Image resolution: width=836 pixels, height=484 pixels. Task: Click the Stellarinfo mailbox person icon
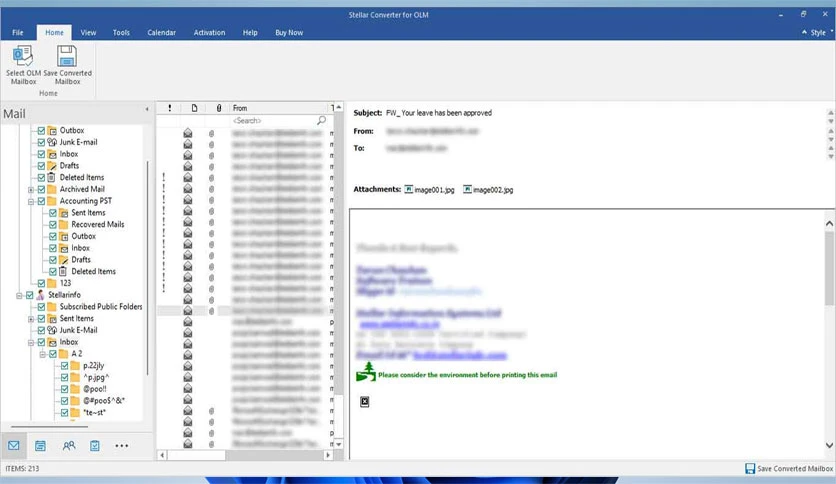pyautogui.click(x=41, y=295)
